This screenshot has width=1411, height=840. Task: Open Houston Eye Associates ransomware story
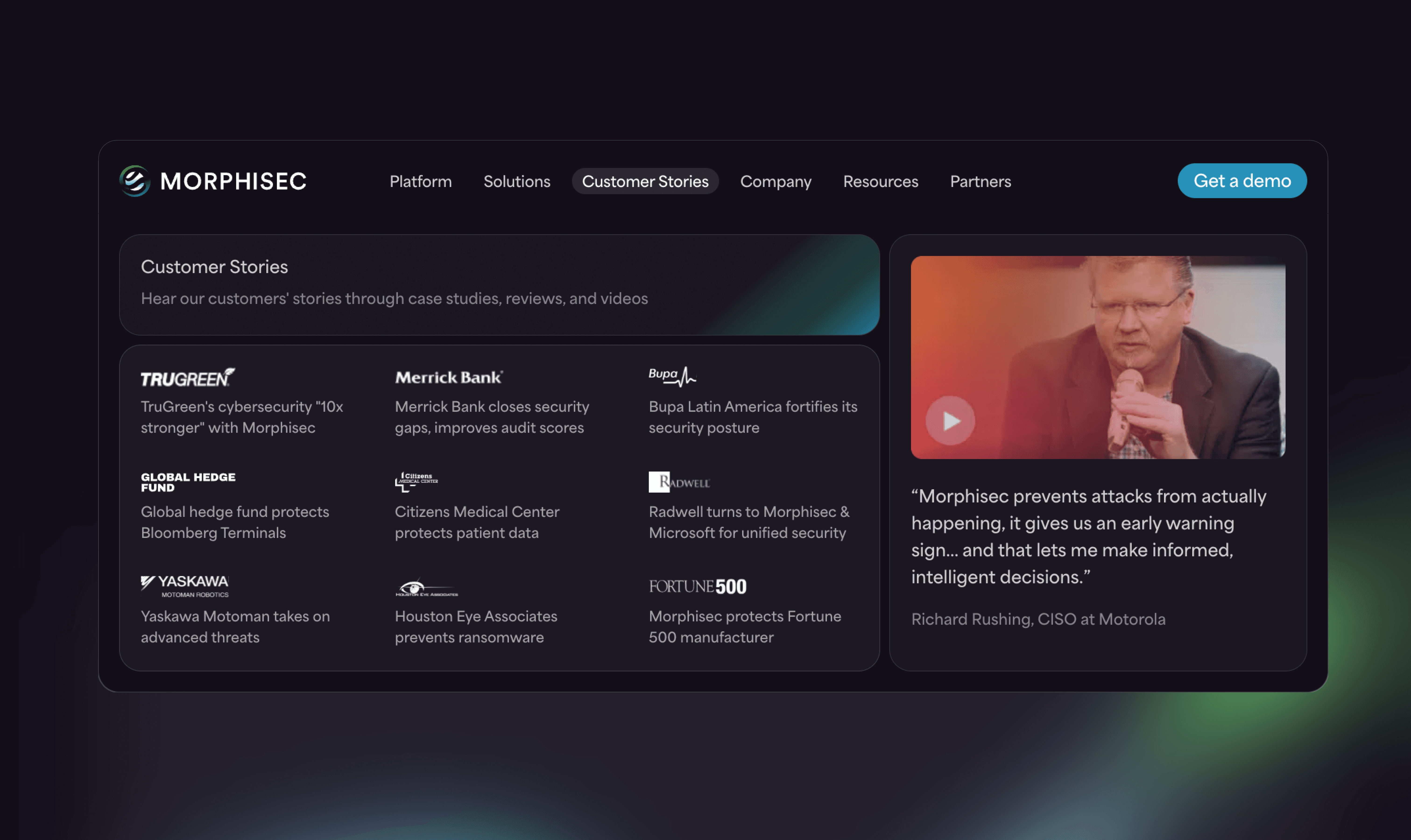pyautogui.click(x=476, y=627)
